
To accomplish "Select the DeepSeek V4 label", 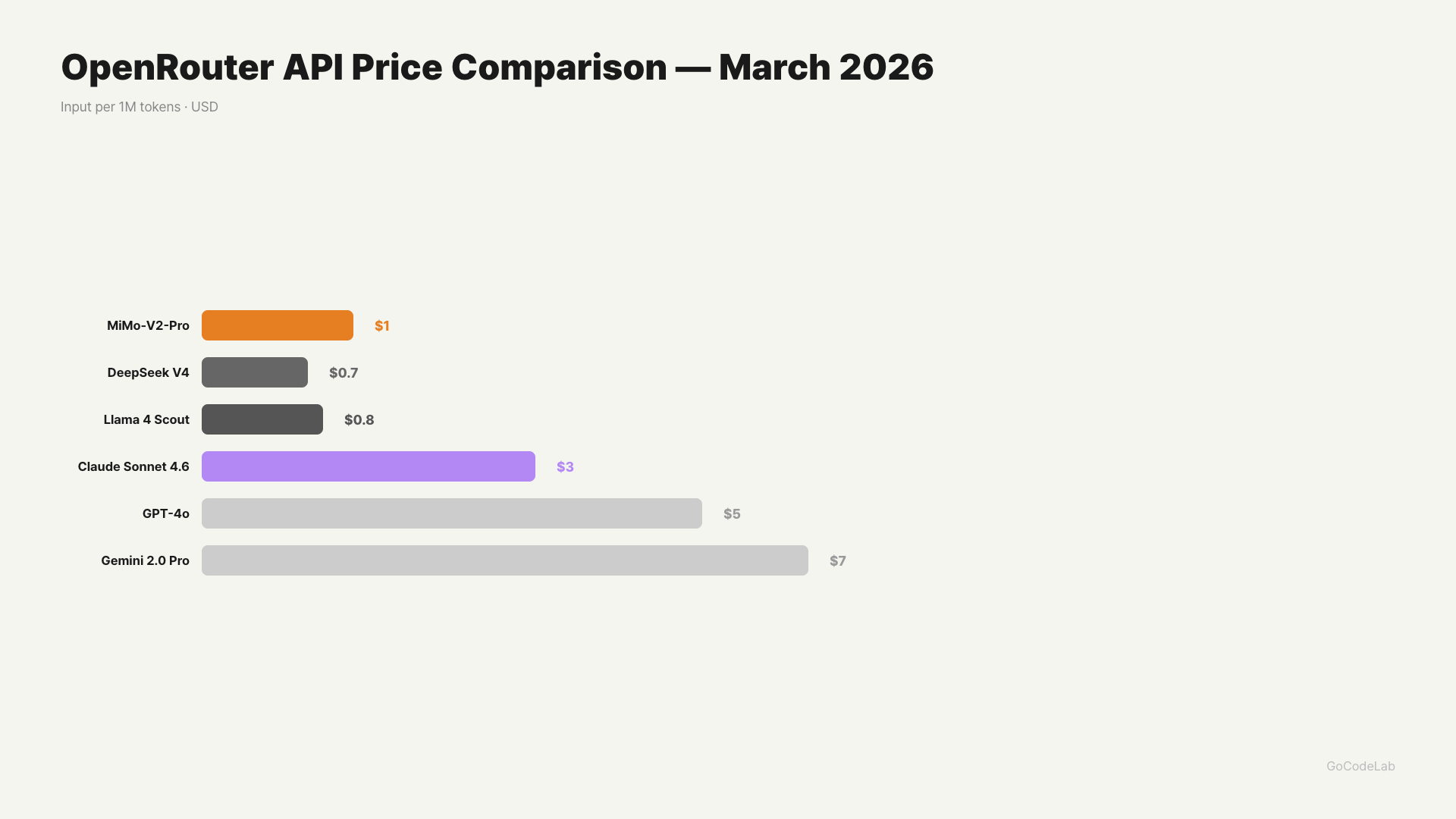I will [x=148, y=372].
